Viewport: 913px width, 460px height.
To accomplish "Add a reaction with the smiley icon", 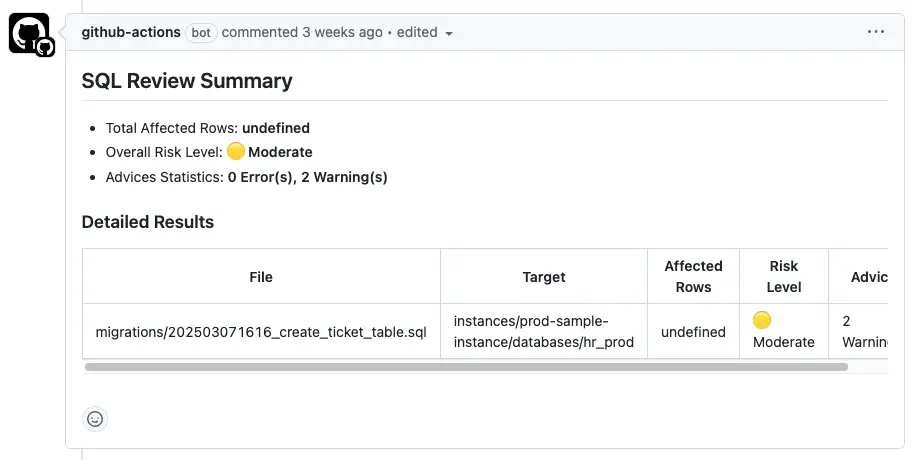I will pos(95,419).
